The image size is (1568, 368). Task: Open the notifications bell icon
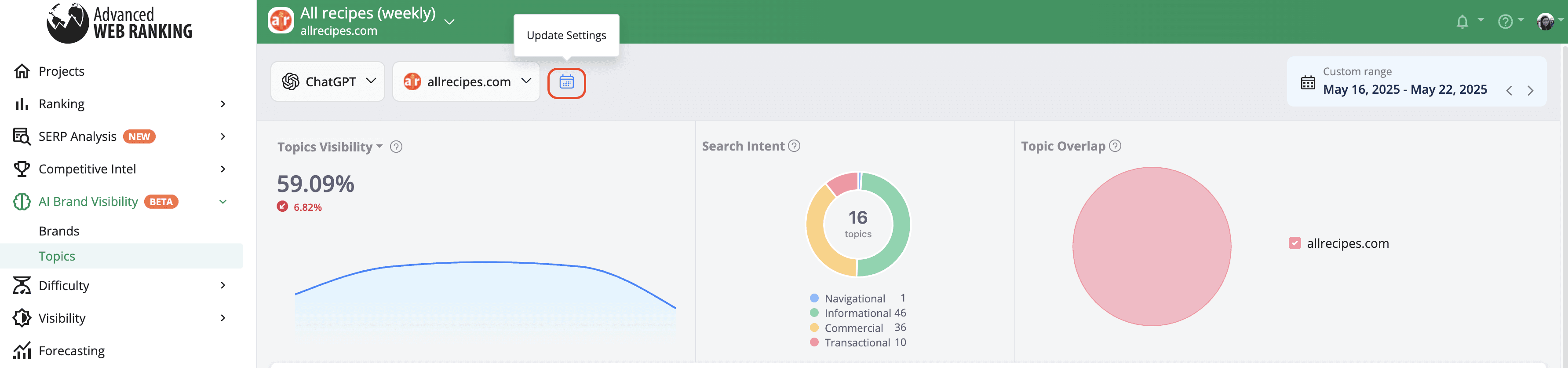coord(1462,22)
